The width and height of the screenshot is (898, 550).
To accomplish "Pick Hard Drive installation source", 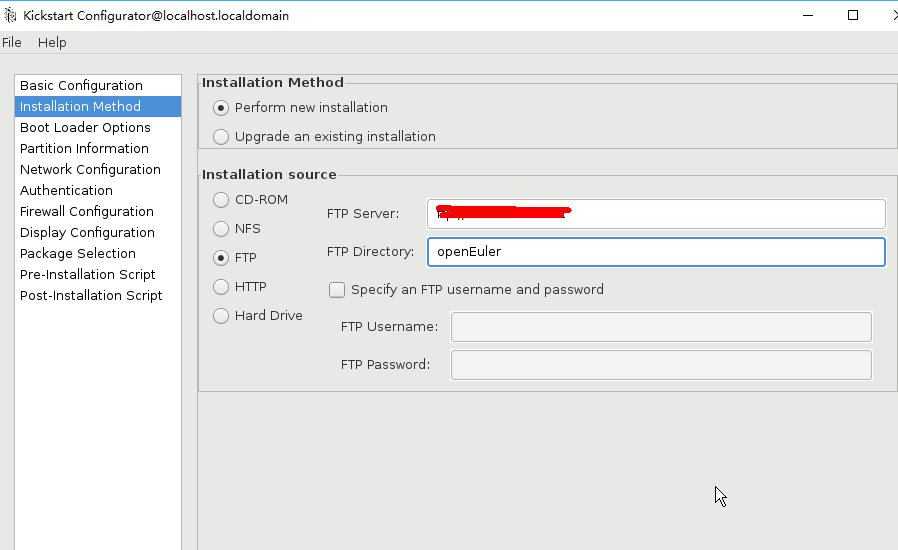I will click(x=221, y=316).
